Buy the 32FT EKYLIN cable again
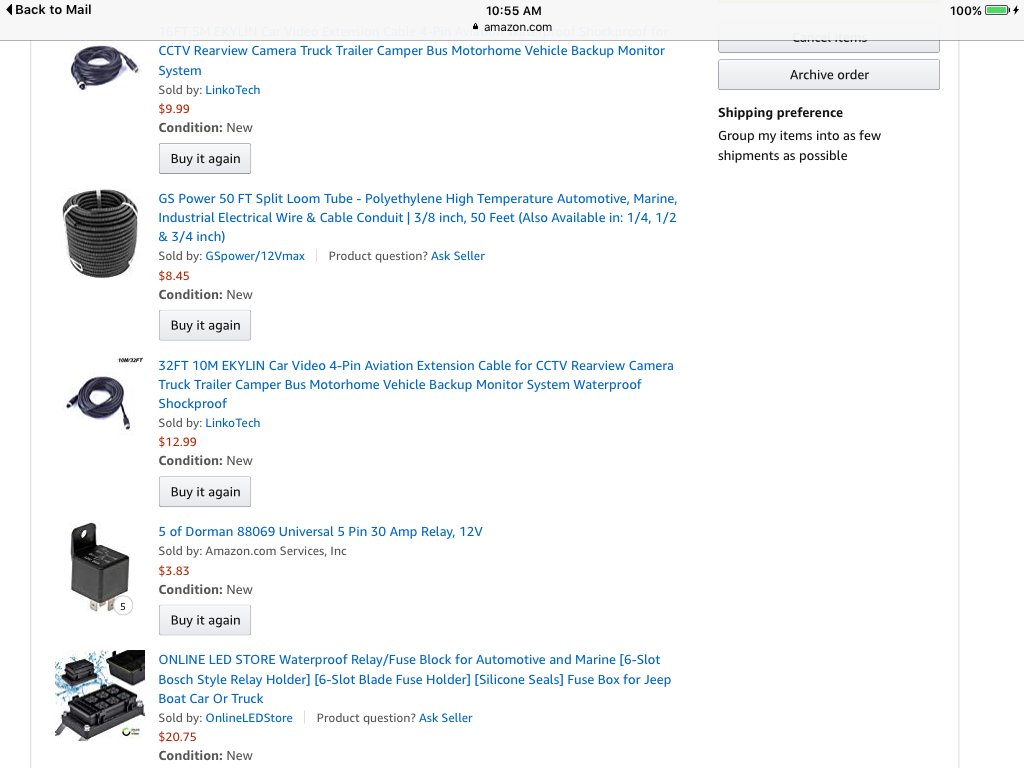This screenshot has height=768, width=1024. click(205, 492)
